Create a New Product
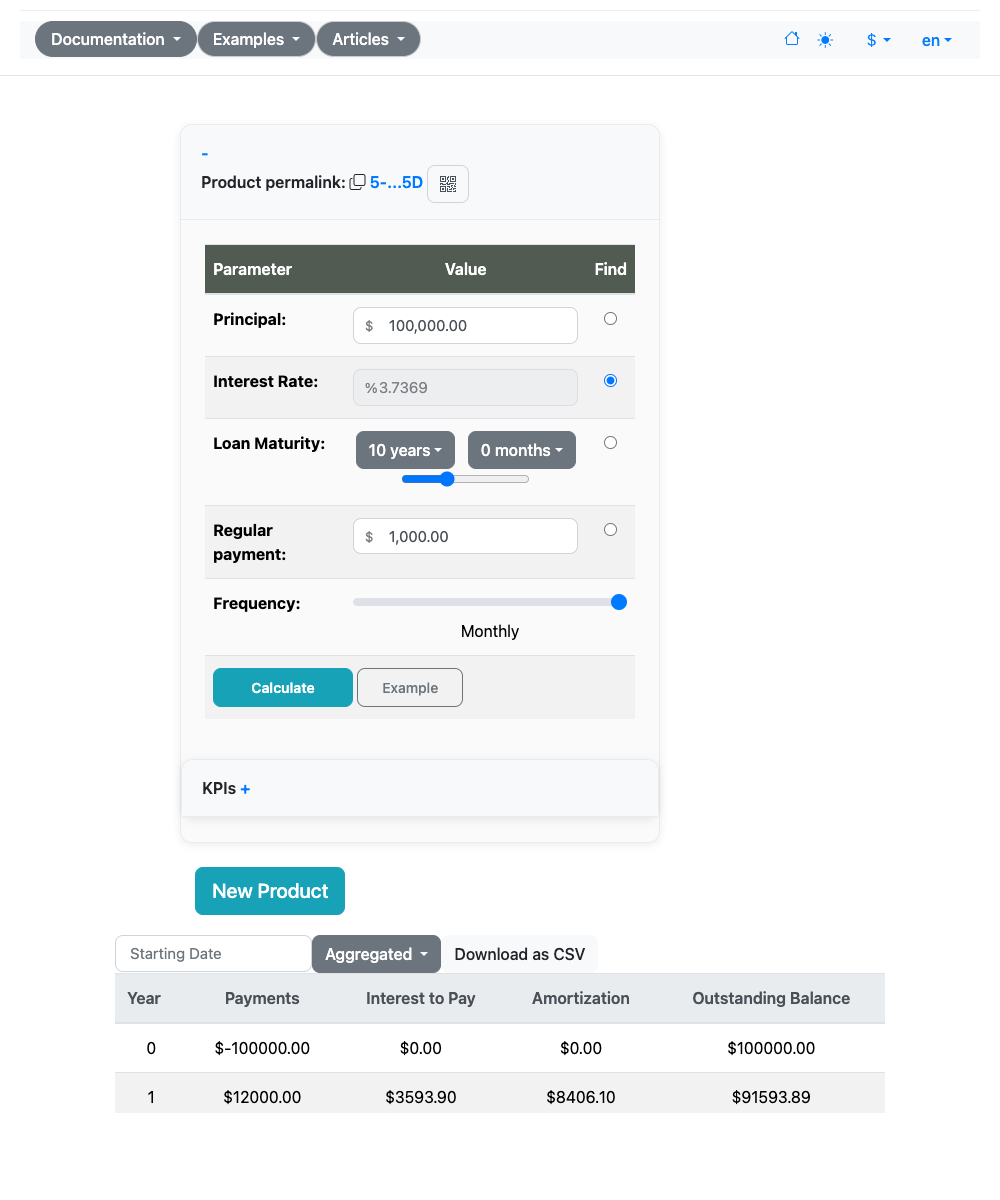This screenshot has height=1200, width=1000. [269, 890]
